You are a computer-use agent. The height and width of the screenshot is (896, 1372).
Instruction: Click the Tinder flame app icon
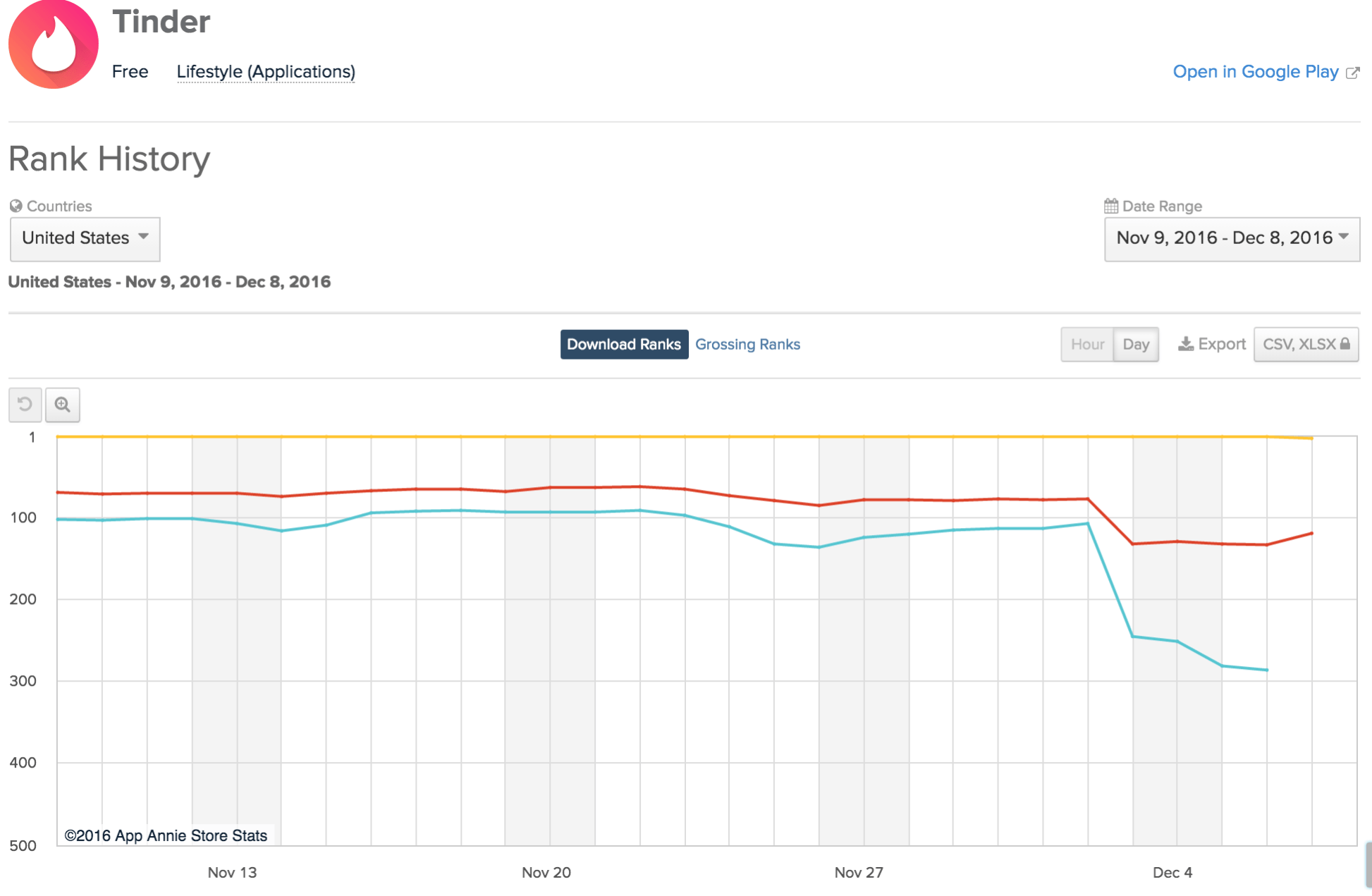pos(54,45)
